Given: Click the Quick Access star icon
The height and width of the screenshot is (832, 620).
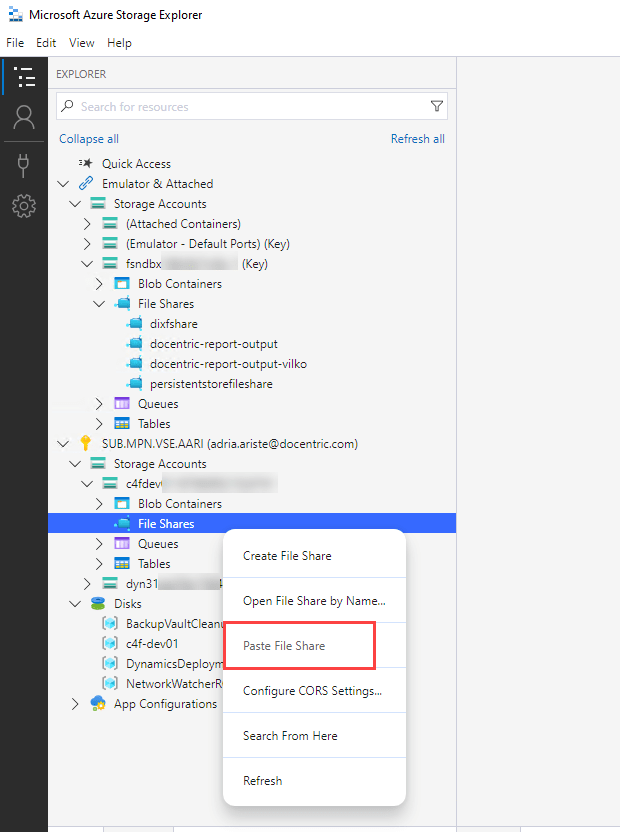Looking at the screenshot, I should click(x=85, y=163).
